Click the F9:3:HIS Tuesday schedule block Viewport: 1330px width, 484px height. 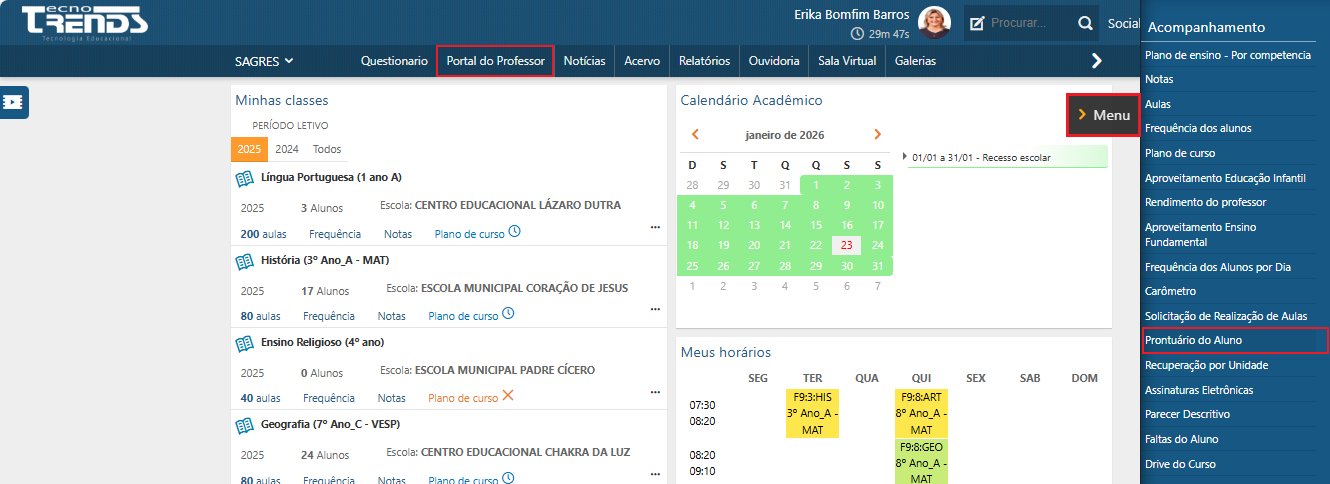812,413
